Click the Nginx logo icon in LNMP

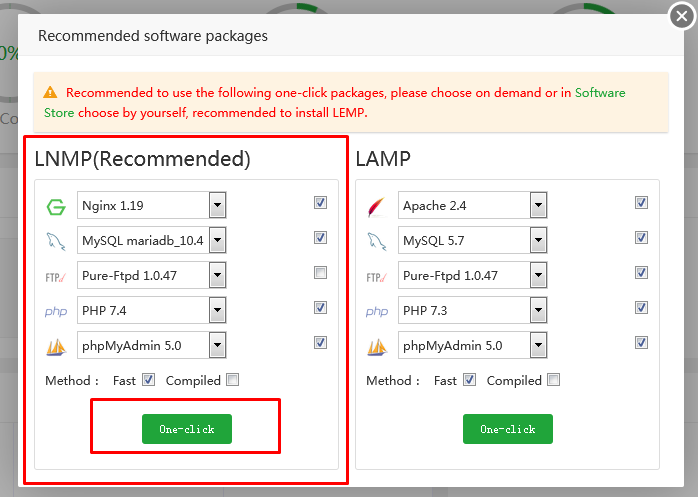55,207
